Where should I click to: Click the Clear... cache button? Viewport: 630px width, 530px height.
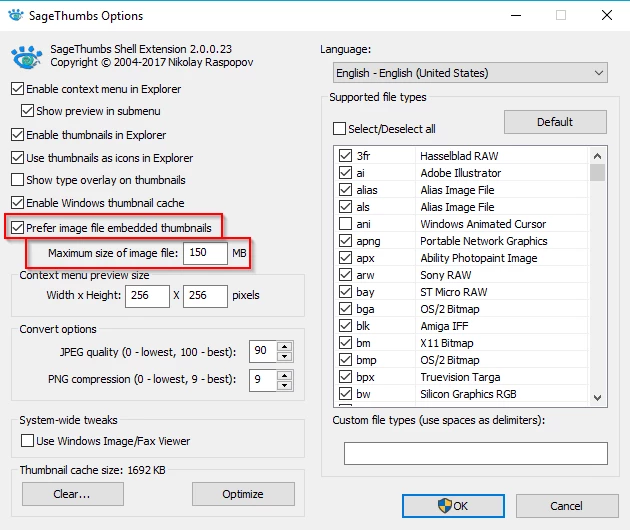73,494
